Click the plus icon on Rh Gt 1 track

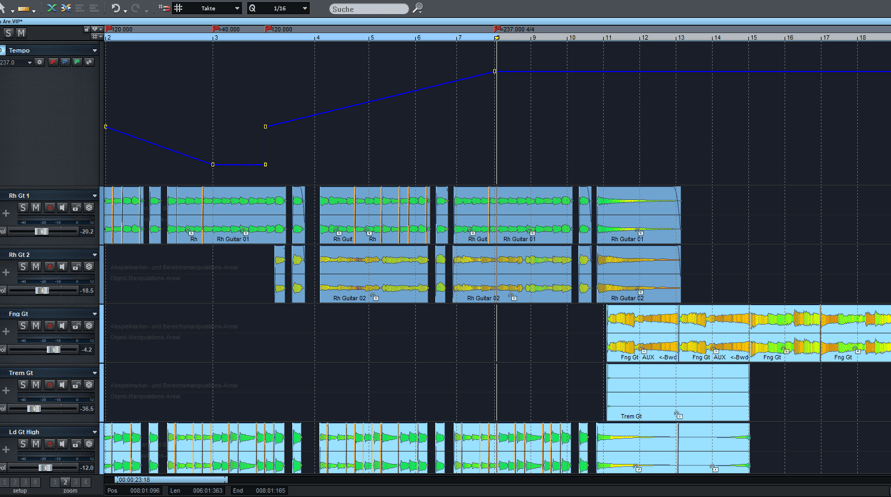(x=6, y=214)
